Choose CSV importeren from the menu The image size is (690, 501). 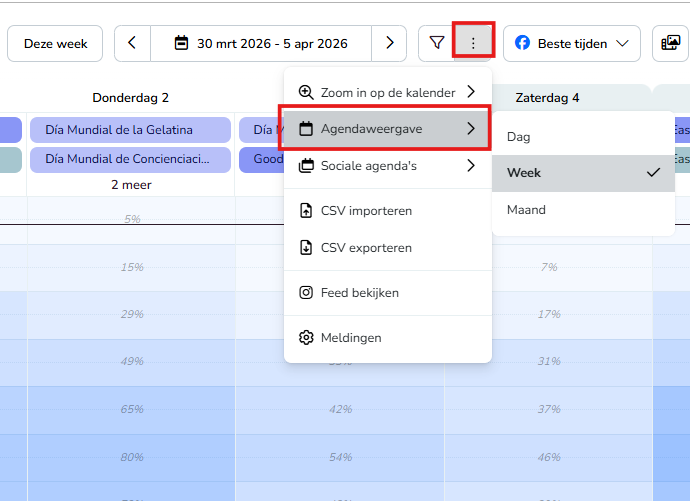(388, 211)
